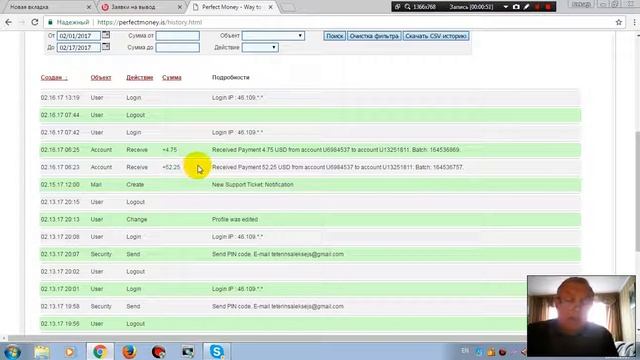Pause the recording in the recorder toolbar
This screenshot has width=640, height=360.
(538, 7)
